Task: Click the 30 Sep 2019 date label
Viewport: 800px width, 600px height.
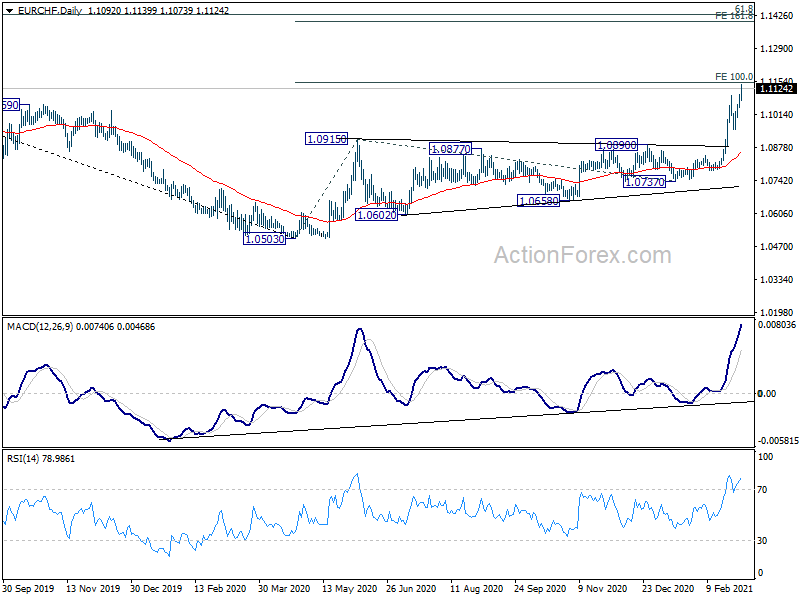Action: point(28,588)
